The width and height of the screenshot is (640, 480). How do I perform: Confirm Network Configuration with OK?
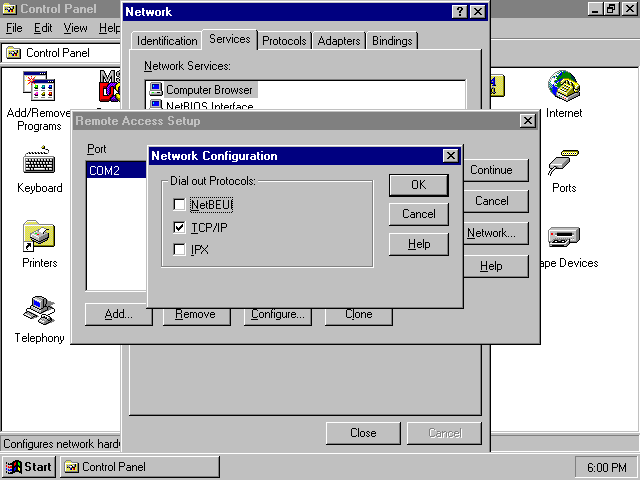point(419,185)
